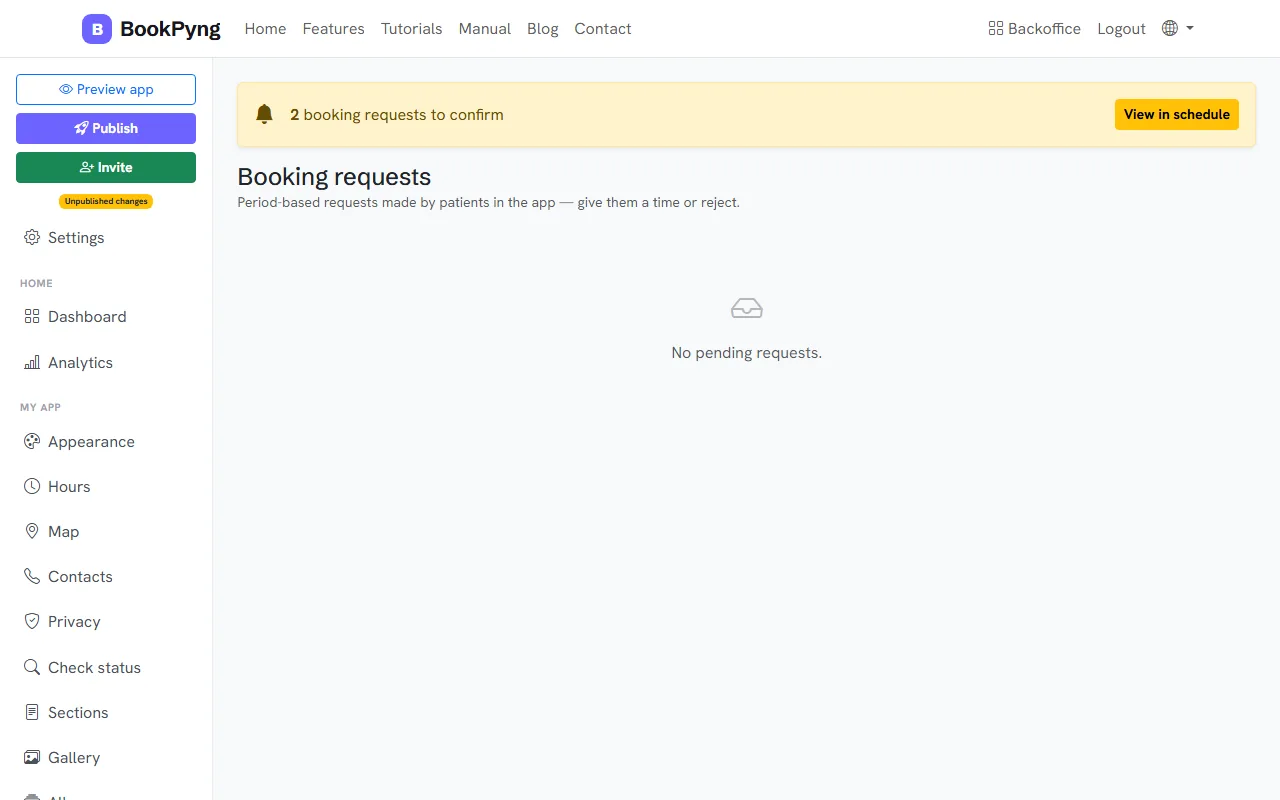Open the Contact menu item
This screenshot has height=800, width=1280.
(x=603, y=29)
